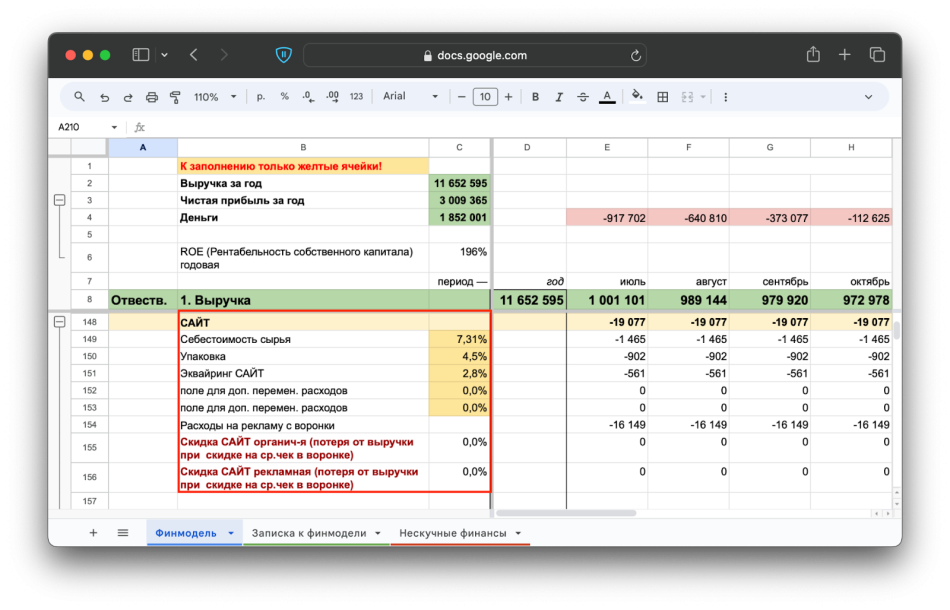Open the zoom 110% dropdown
This screenshot has width=950, height=610.
(x=215, y=97)
